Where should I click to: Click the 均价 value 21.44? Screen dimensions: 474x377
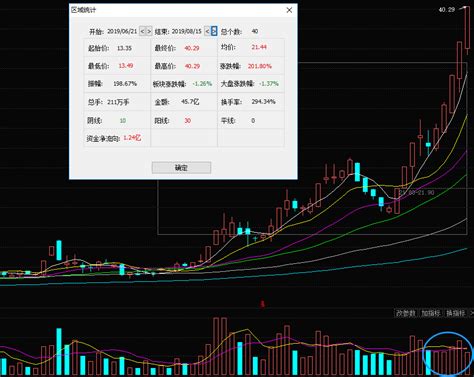click(259, 47)
